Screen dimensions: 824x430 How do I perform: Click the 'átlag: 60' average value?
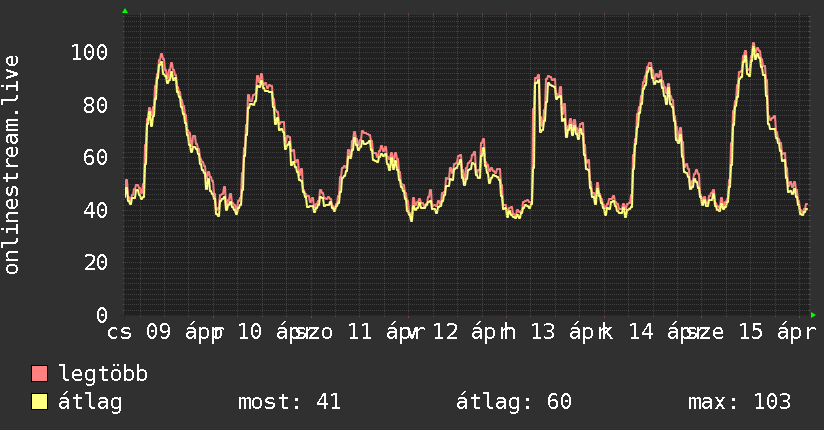(x=513, y=402)
